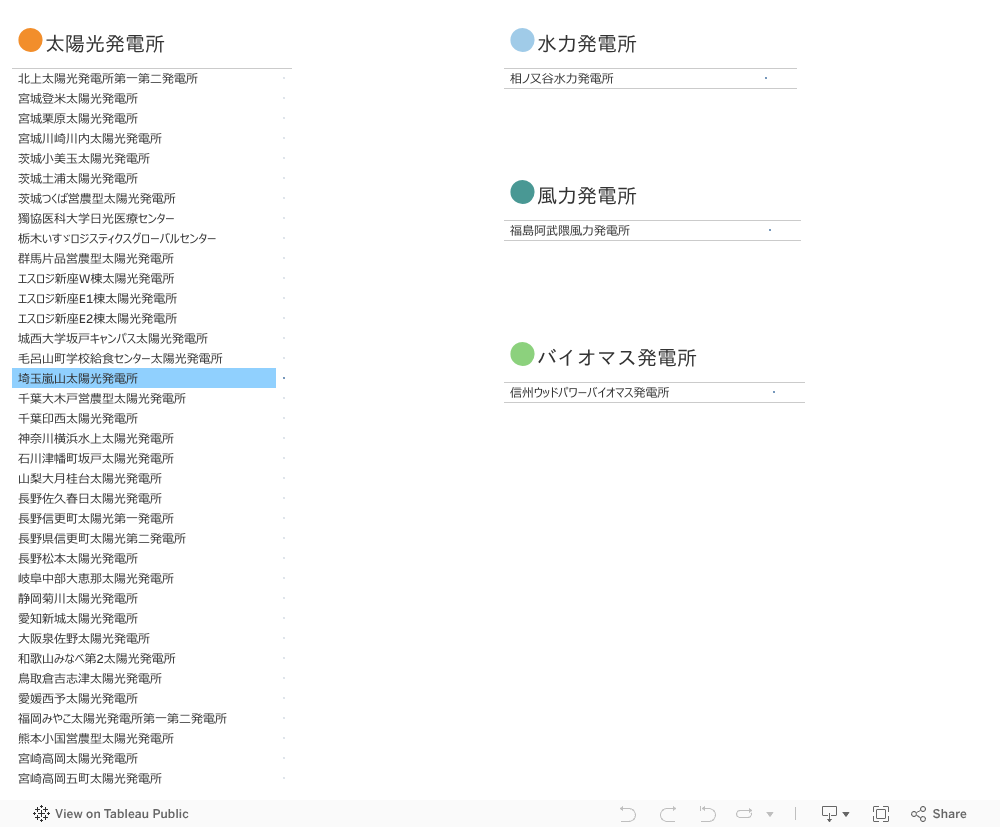
Task: Click the Tableau logo icon
Action: tap(41, 814)
